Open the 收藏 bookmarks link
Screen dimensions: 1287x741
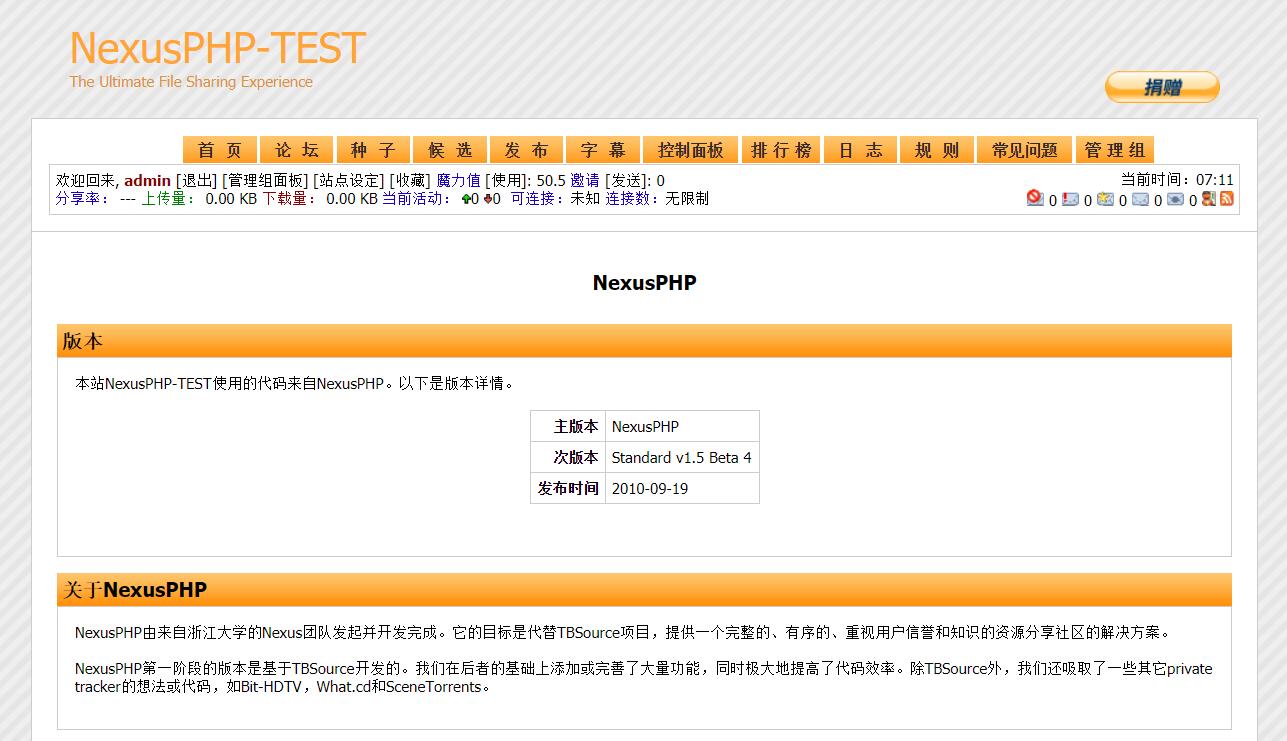[410, 180]
